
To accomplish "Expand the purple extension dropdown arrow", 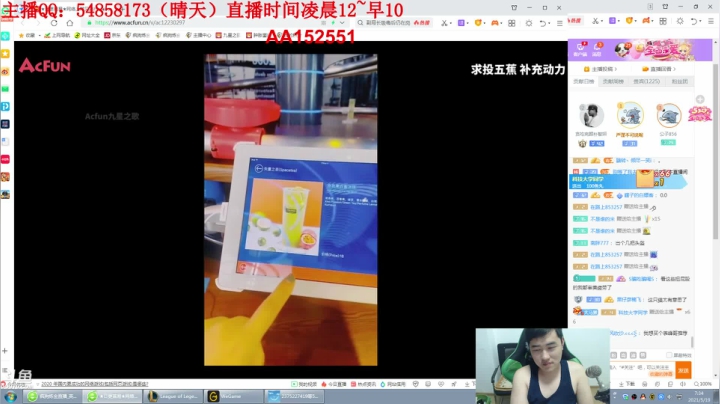I will point(467,23).
